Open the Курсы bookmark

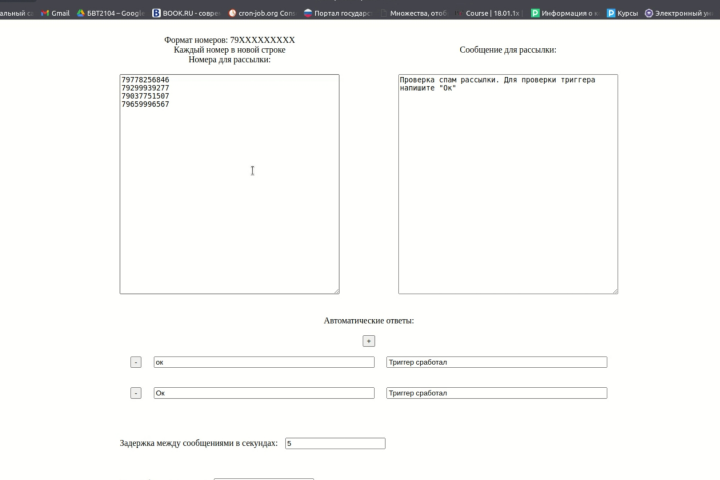tap(622, 13)
